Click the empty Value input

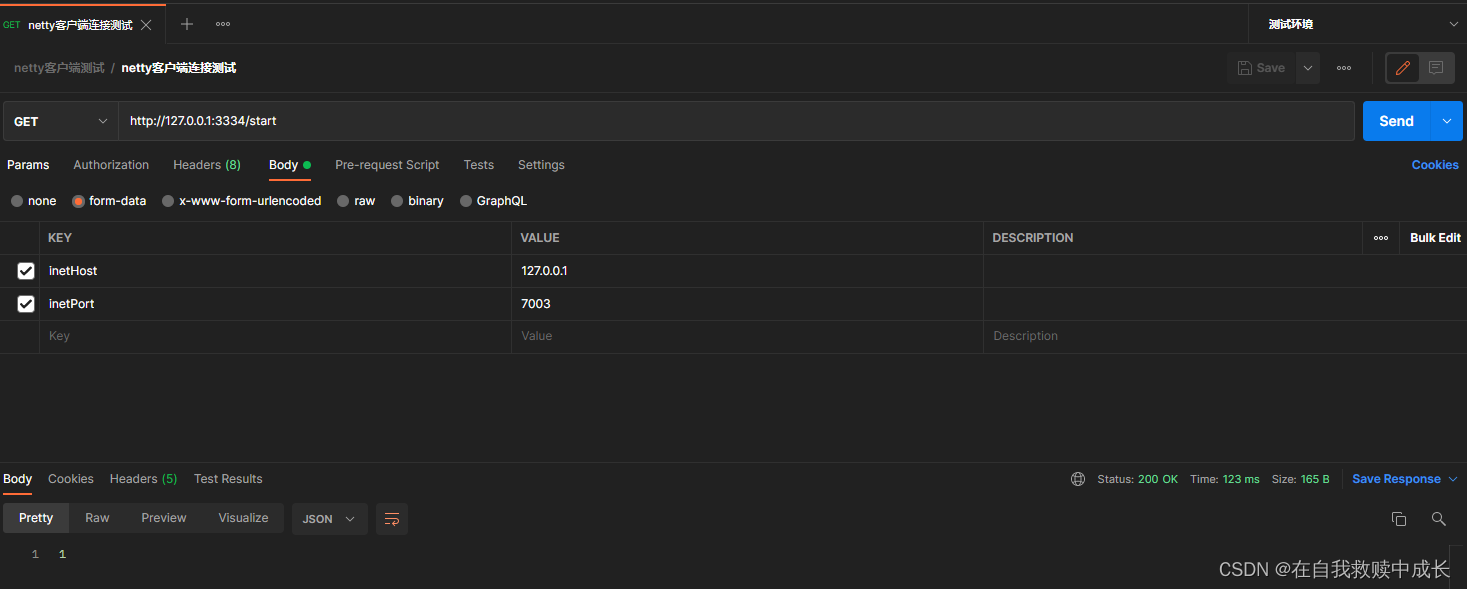click(747, 336)
